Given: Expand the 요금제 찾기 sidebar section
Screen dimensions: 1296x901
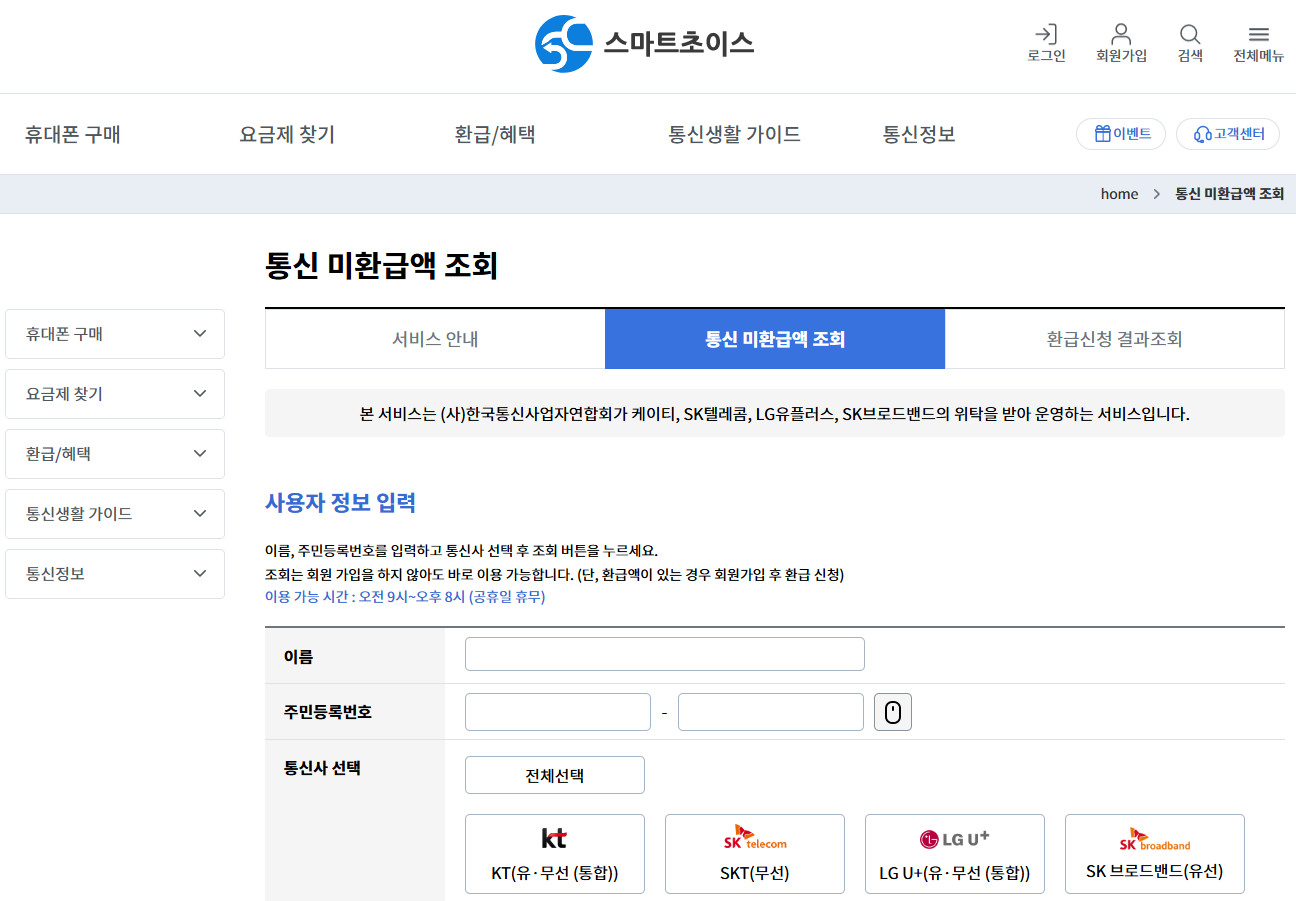Looking at the screenshot, I should pos(114,393).
